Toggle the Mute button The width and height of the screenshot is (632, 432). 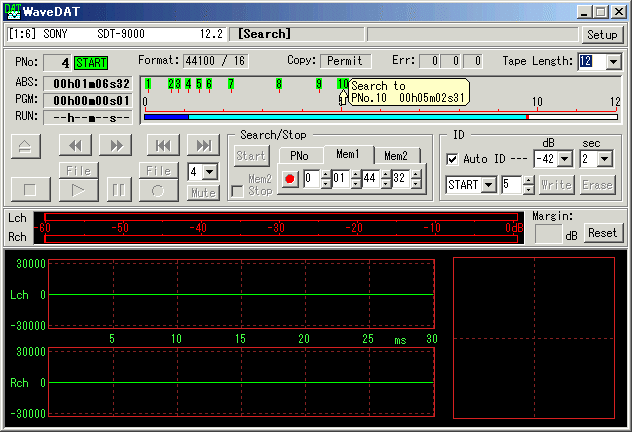pos(203,192)
